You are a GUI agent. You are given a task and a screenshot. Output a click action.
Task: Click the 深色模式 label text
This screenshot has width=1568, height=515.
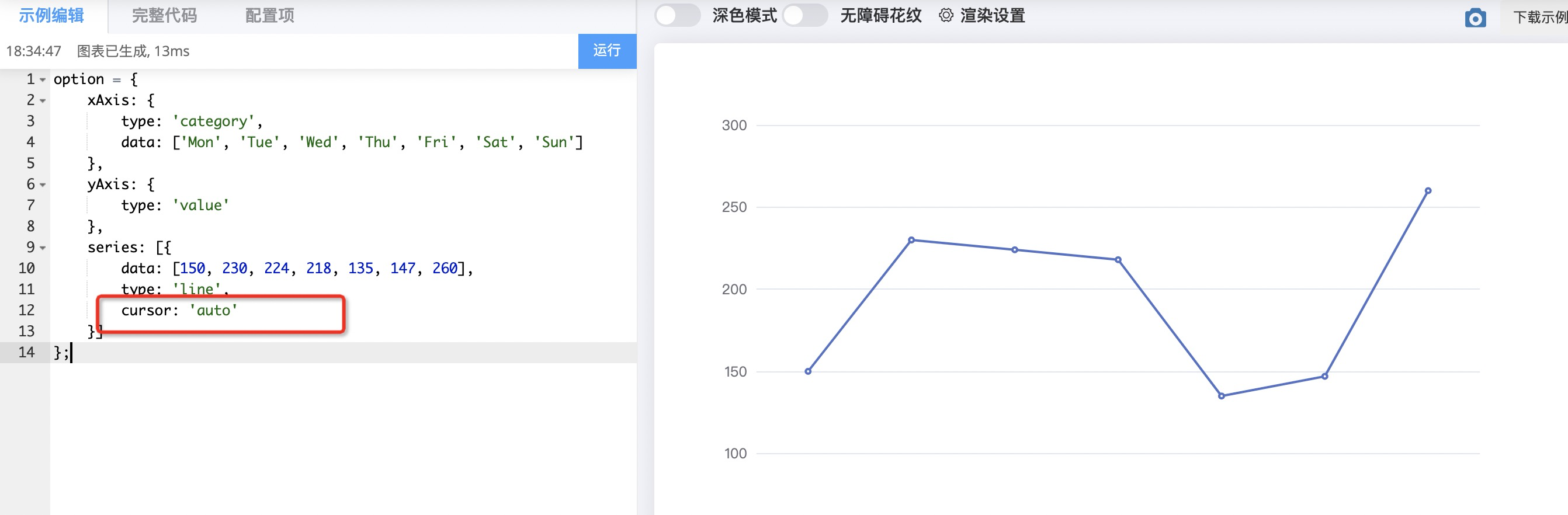tap(744, 15)
